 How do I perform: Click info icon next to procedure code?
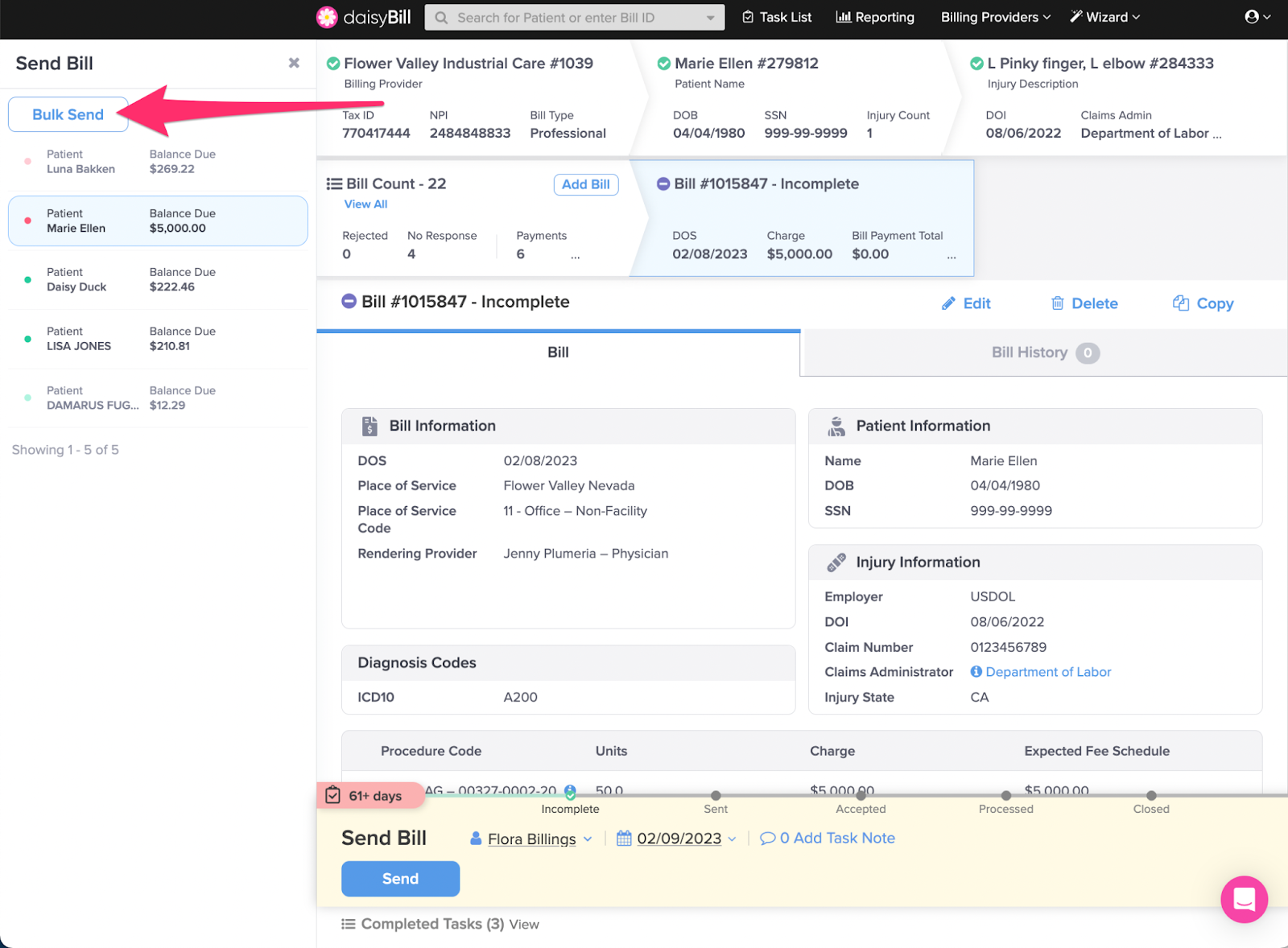(x=570, y=790)
